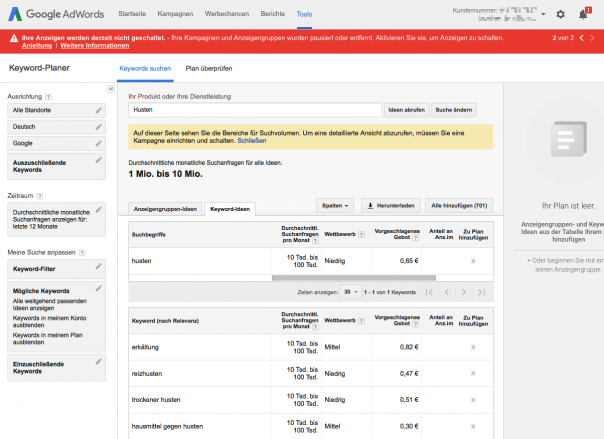Download keyword ideas via Herunterladen
Viewport: 604px width, 439px height.
391,206
